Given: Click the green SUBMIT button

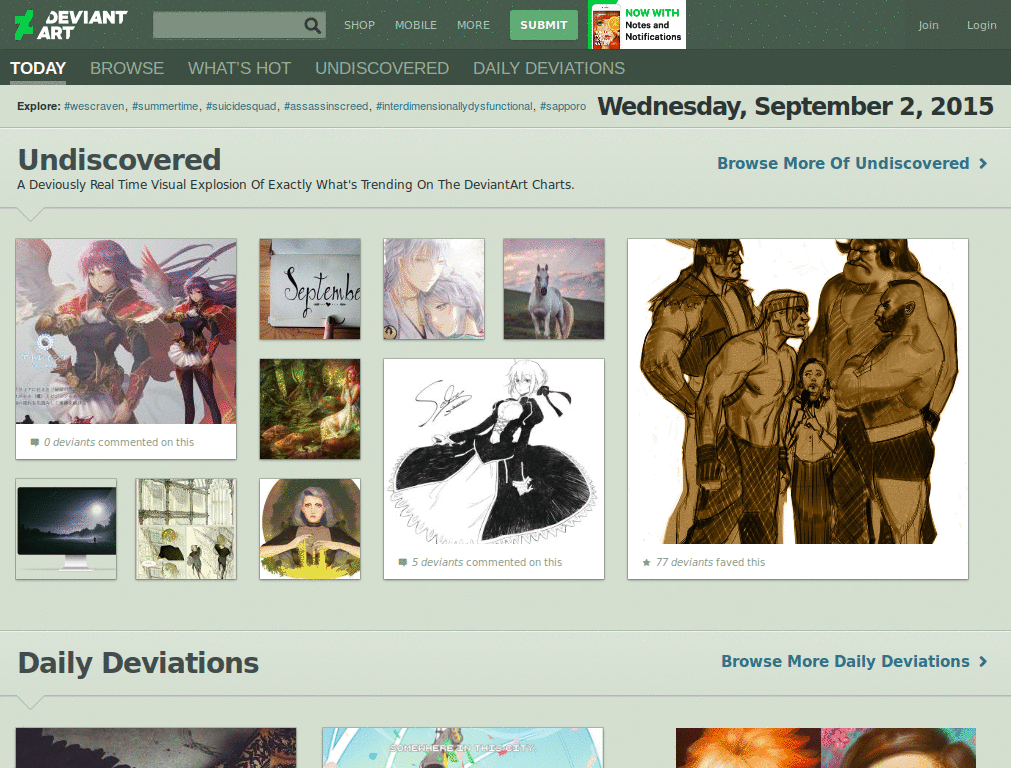Looking at the screenshot, I should pos(543,25).
